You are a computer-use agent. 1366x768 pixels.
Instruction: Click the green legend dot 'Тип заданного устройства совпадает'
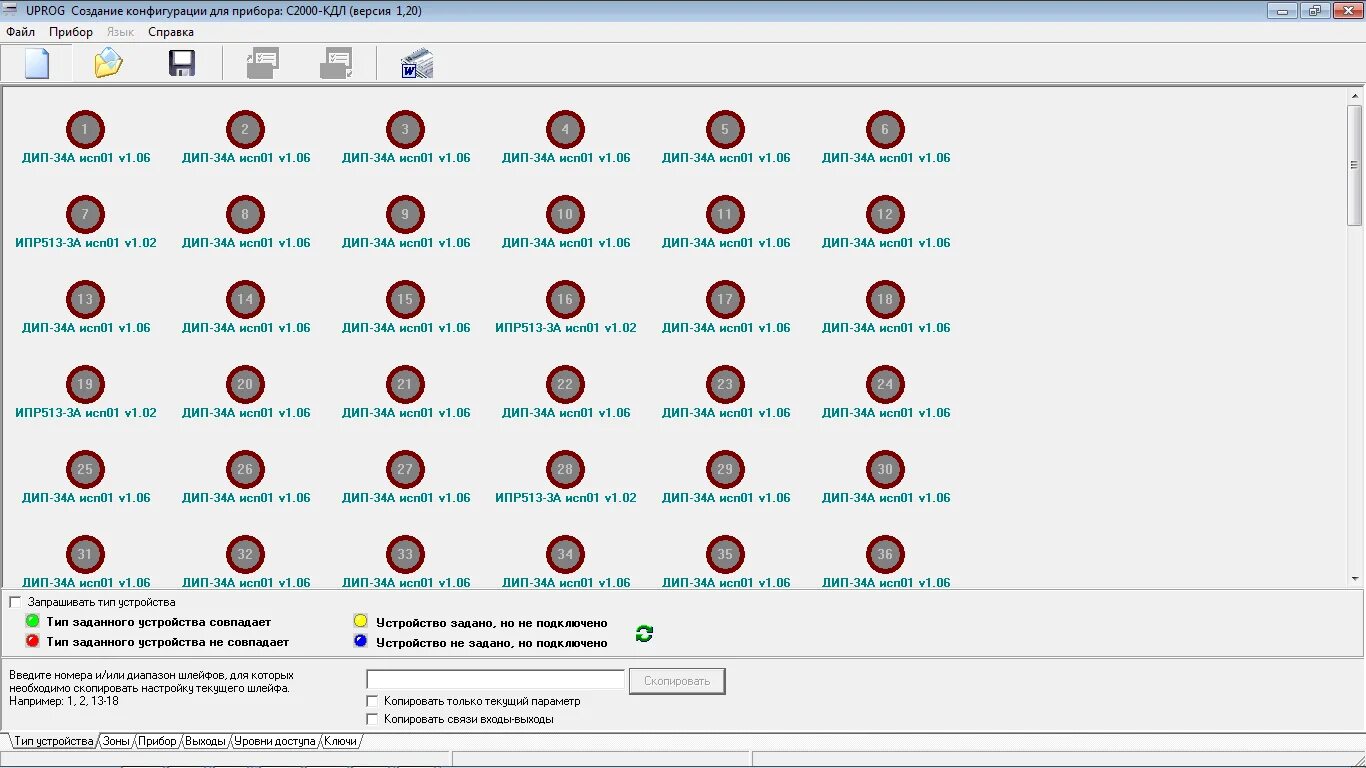click(x=32, y=621)
